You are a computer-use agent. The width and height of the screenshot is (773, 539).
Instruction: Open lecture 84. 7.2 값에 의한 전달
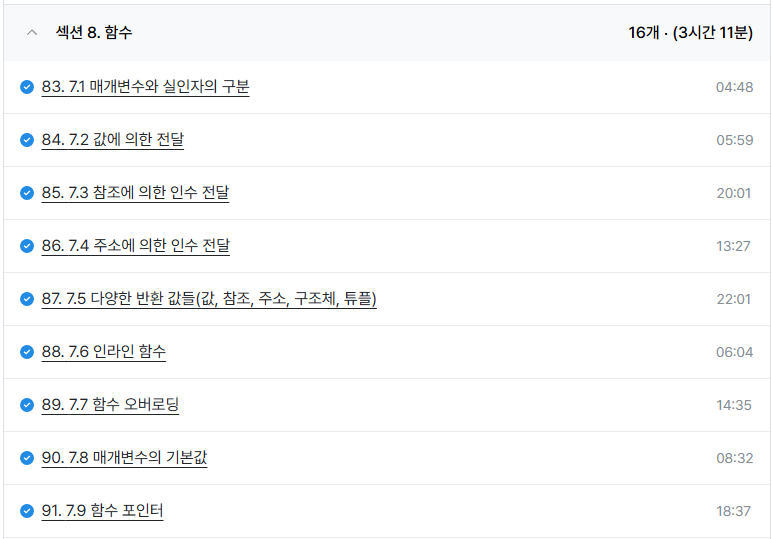pos(112,140)
